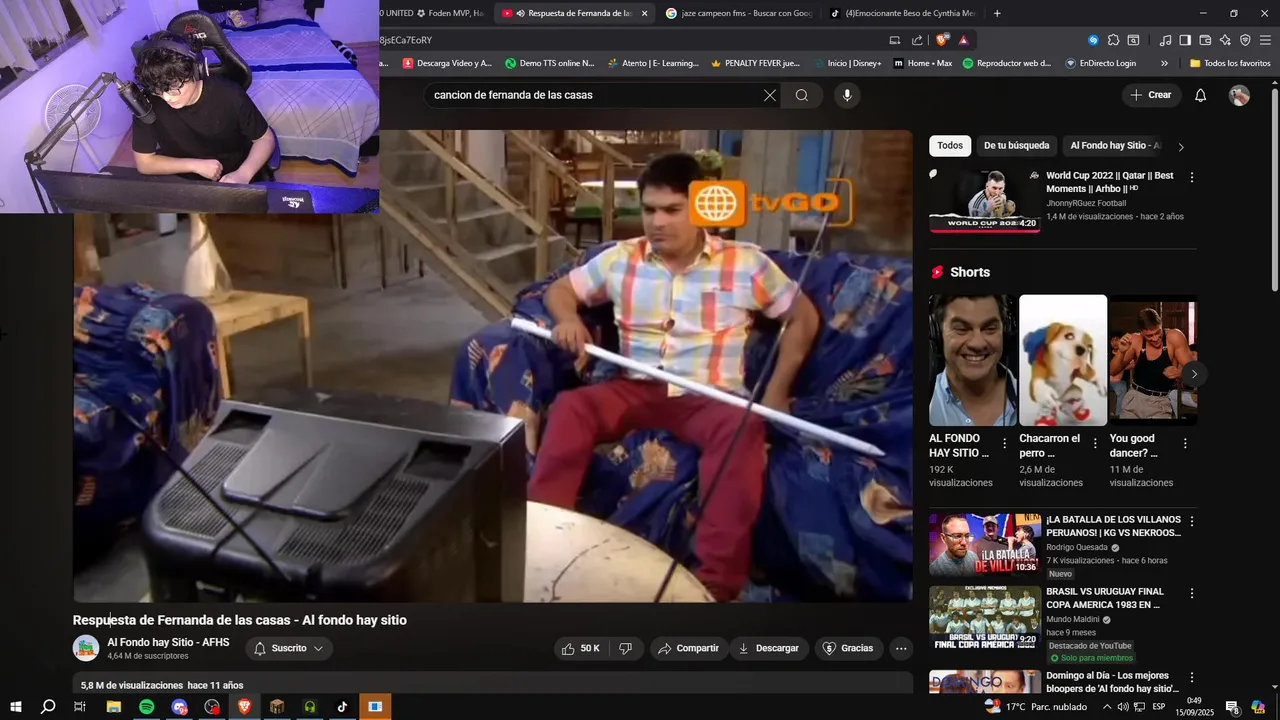Image resolution: width=1280 pixels, height=720 pixels.
Task: Expand hidden bookmarks chevron
Action: 1164,63
